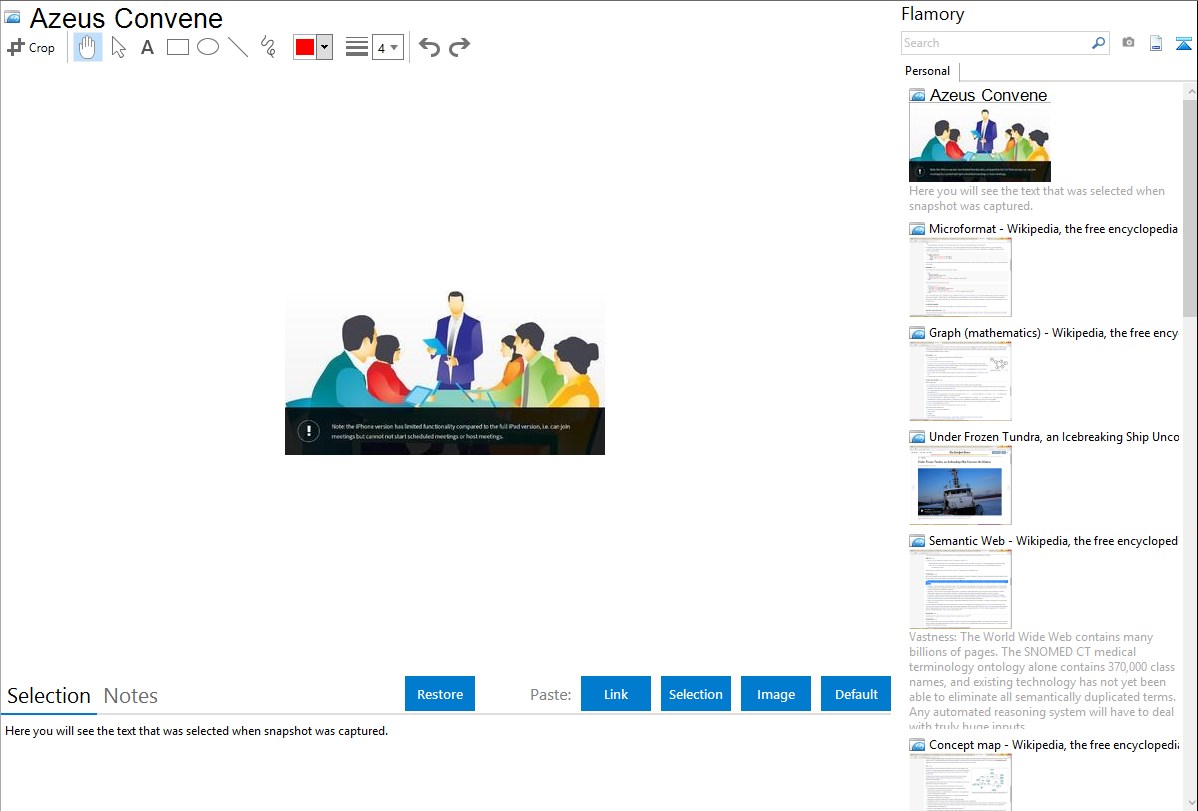The width and height of the screenshot is (1198, 811).
Task: Click the search magnifier icon
Action: pos(1099,43)
